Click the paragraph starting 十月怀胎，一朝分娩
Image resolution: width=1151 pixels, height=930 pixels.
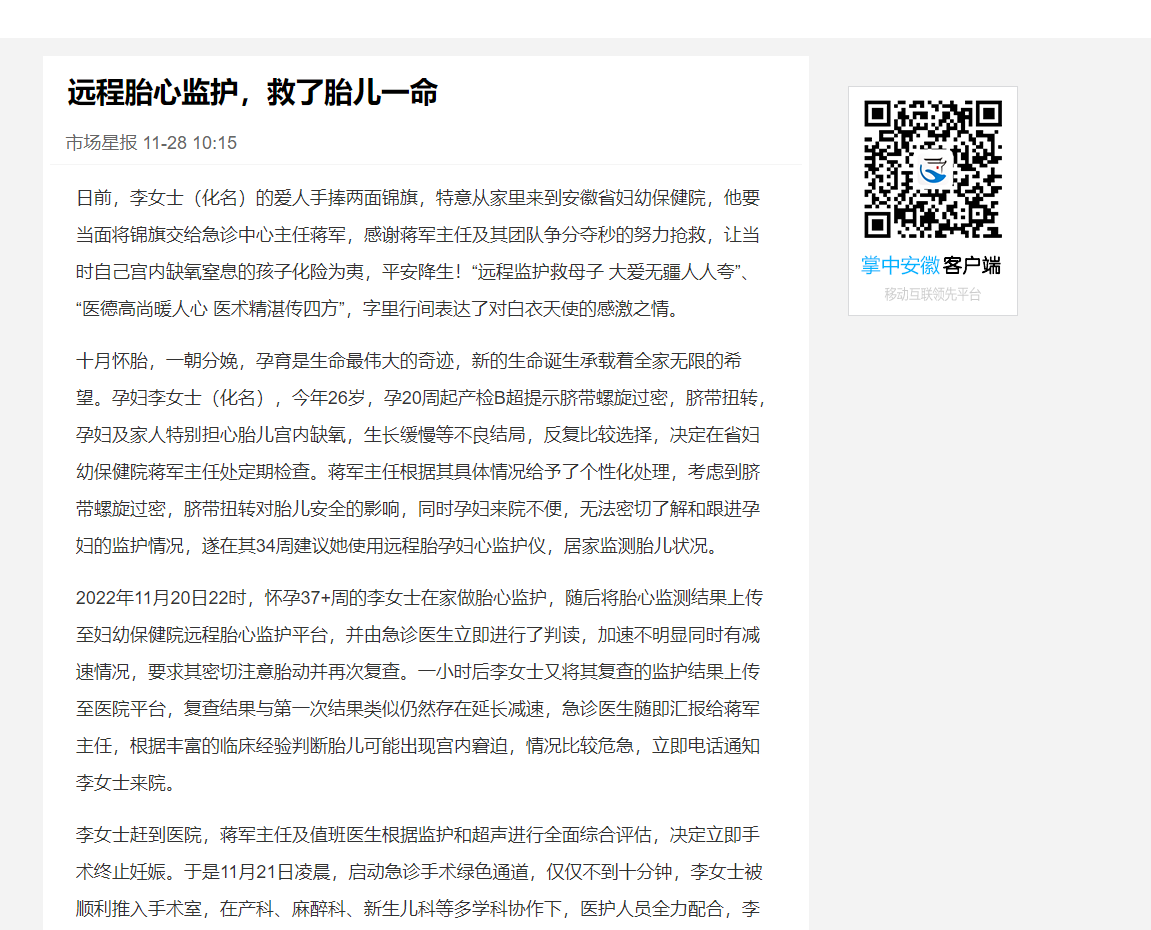point(421,453)
